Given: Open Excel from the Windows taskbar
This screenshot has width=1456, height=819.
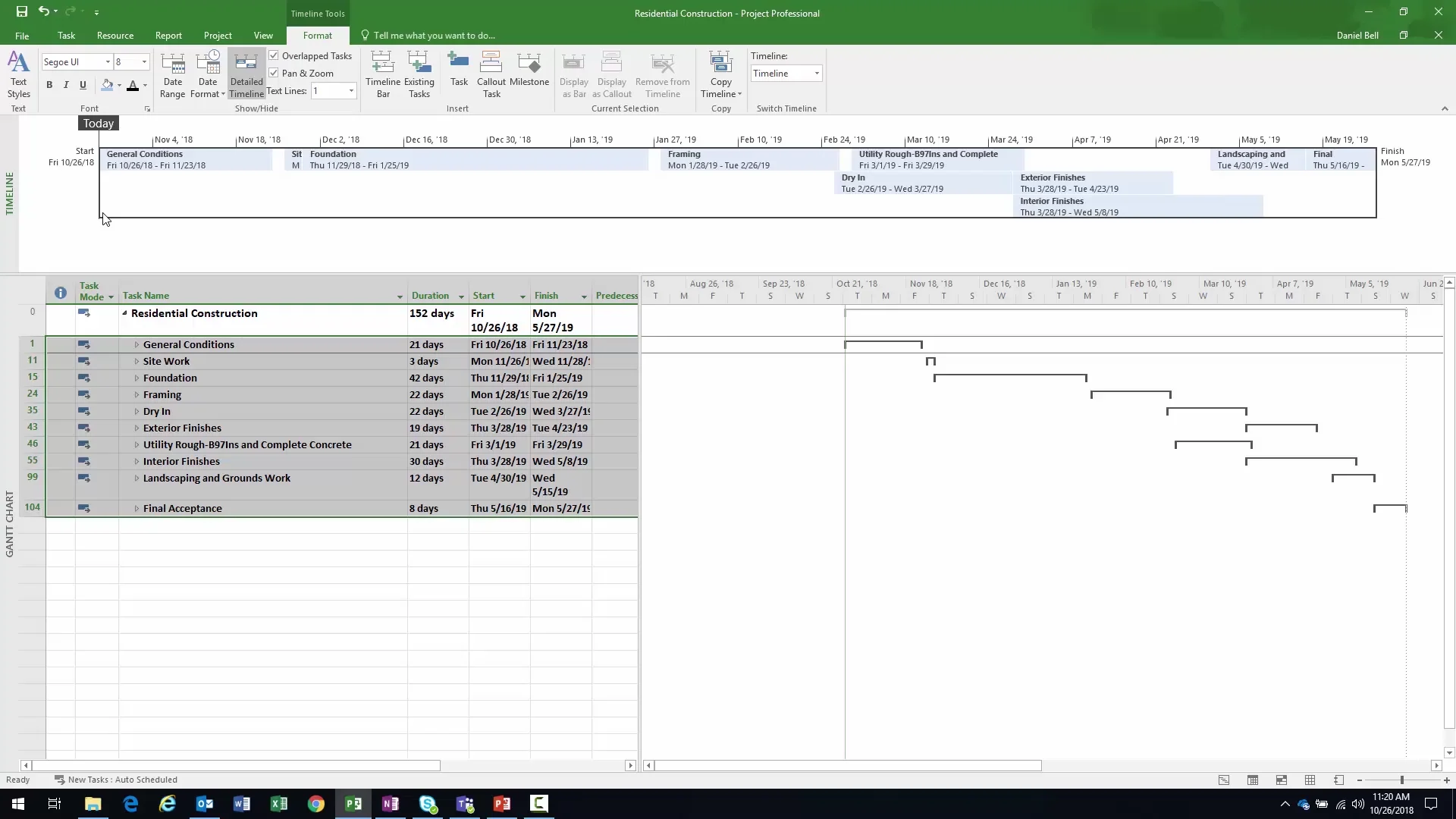Looking at the screenshot, I should coord(279,804).
